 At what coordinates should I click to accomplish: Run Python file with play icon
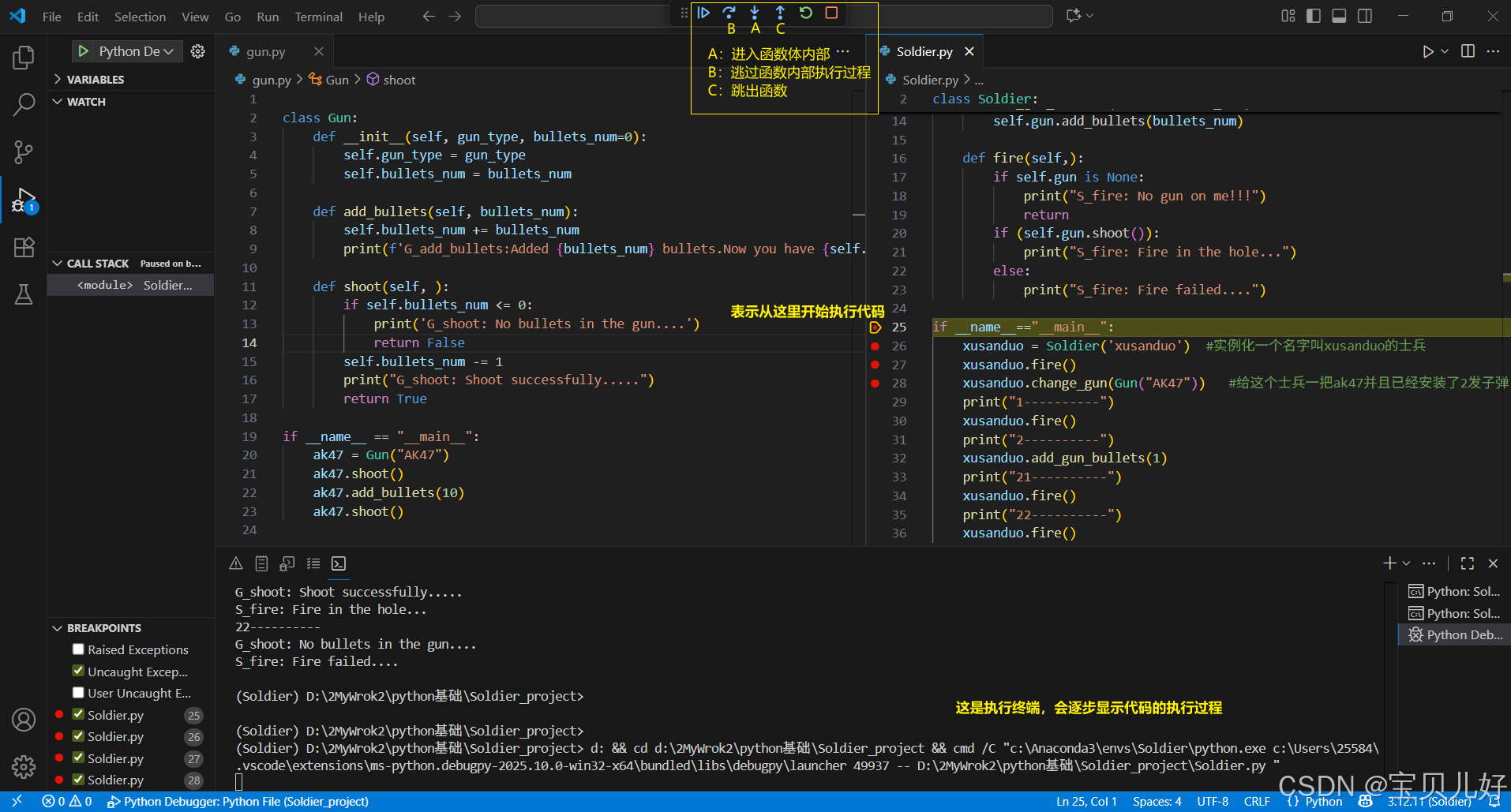tap(1428, 51)
